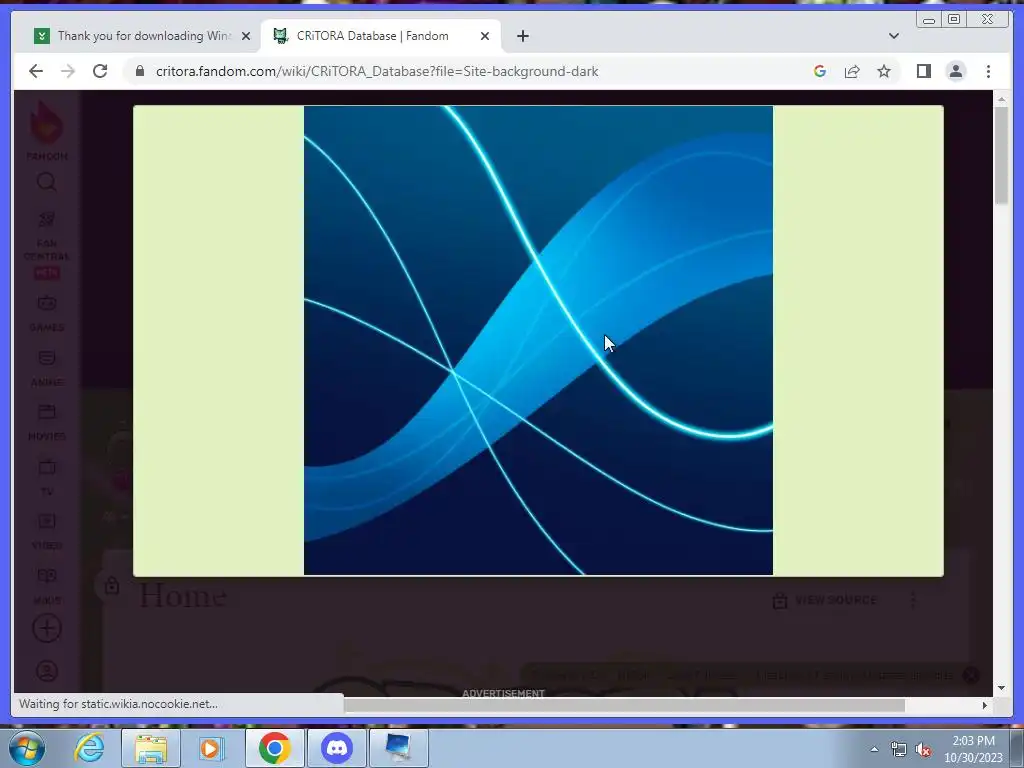Reload the current page
1024x768 pixels.
pyautogui.click(x=100, y=71)
